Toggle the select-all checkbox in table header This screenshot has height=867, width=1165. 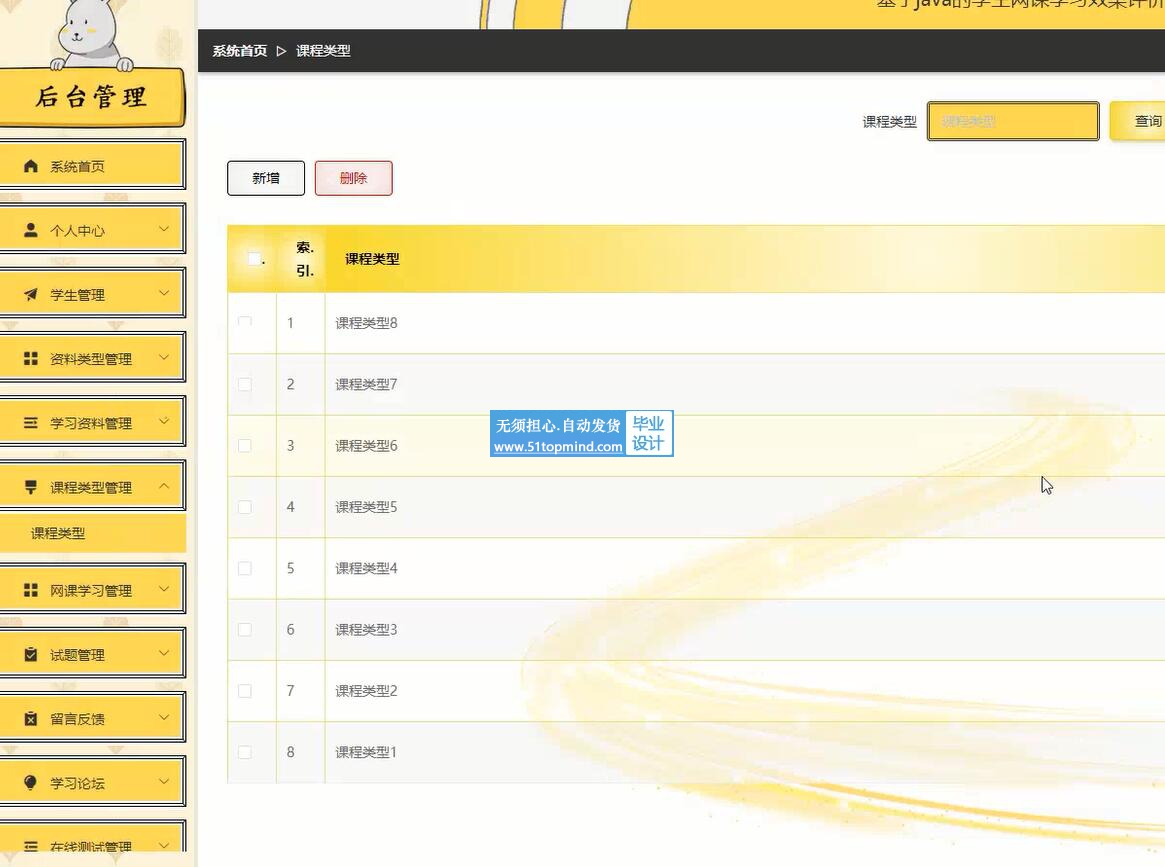click(x=254, y=259)
